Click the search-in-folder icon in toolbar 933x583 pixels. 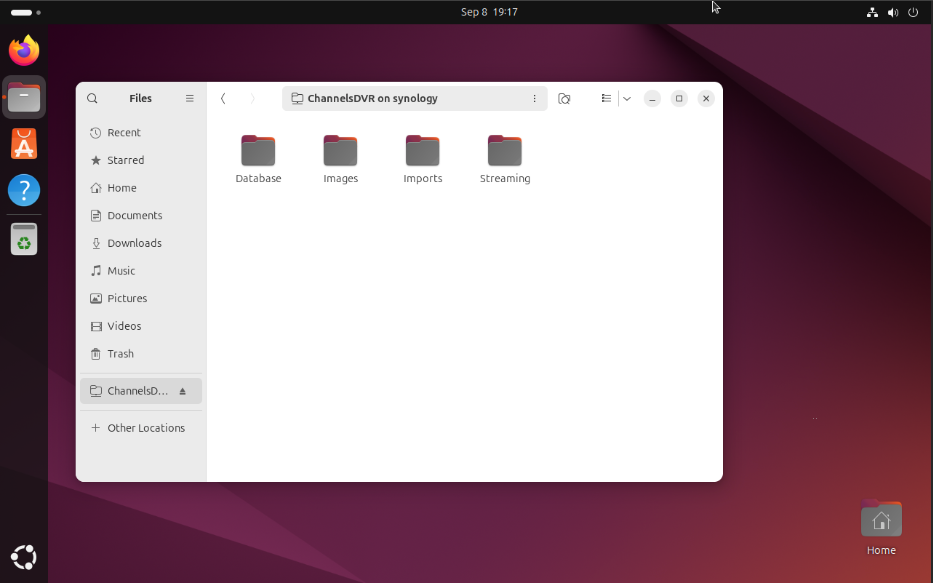click(x=564, y=99)
